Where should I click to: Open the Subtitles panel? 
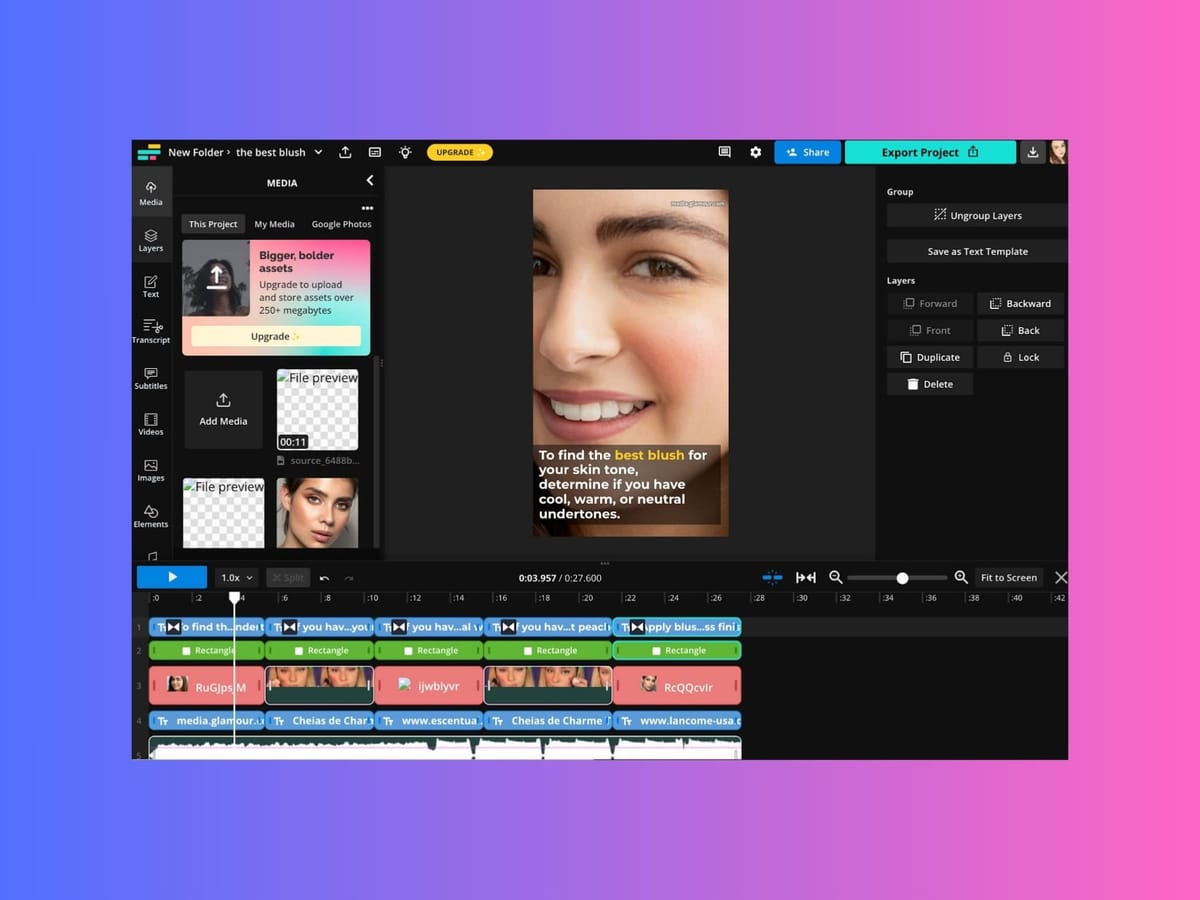pyautogui.click(x=151, y=378)
